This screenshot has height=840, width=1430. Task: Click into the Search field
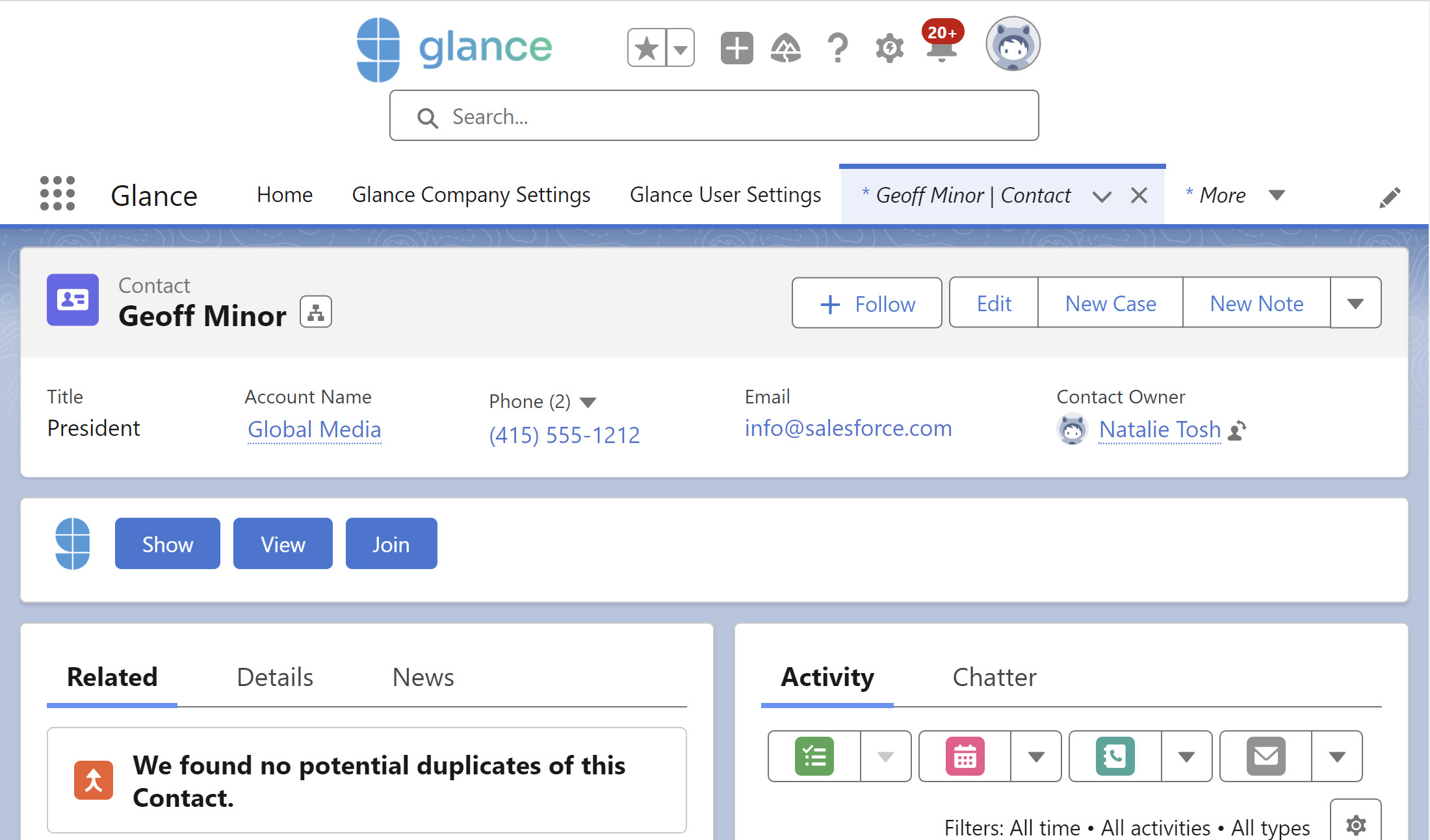pyautogui.click(x=715, y=116)
